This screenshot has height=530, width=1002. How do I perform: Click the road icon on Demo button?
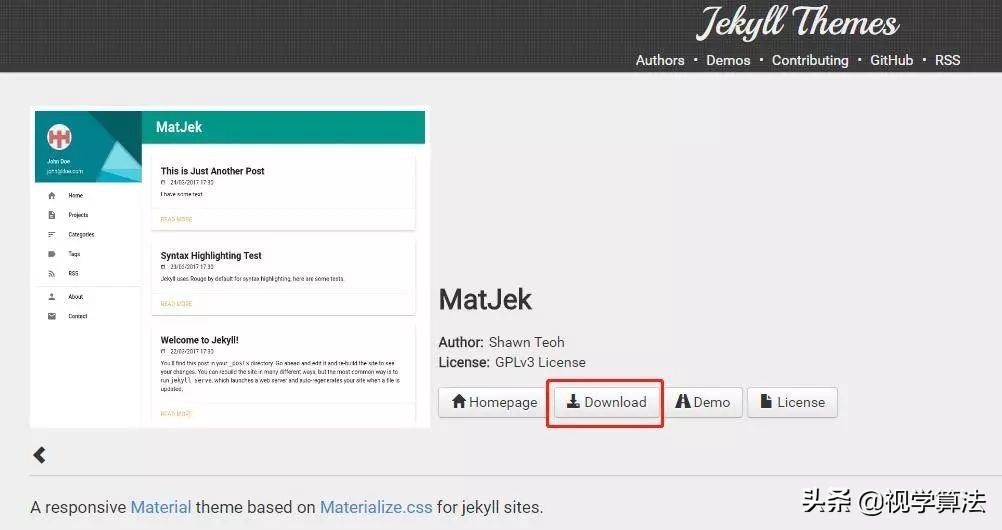(x=682, y=401)
